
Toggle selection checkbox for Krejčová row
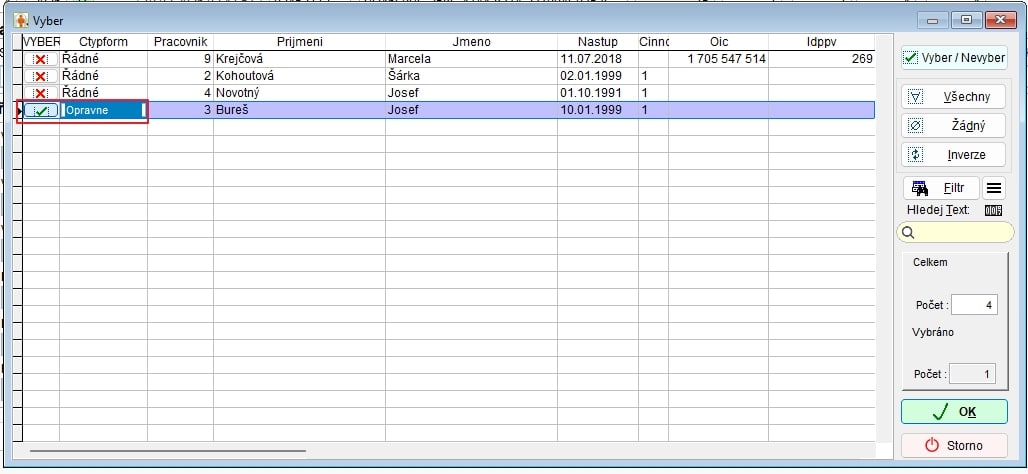pos(40,60)
